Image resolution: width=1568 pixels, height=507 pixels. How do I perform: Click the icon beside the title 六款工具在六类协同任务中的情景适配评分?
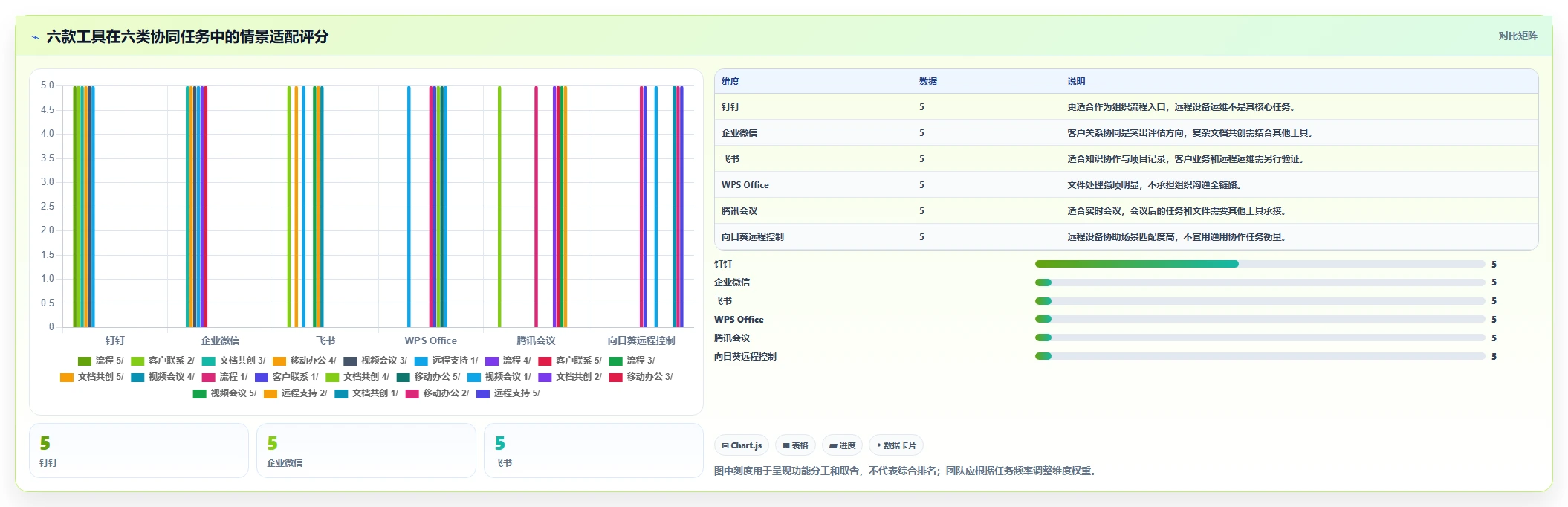(35, 37)
